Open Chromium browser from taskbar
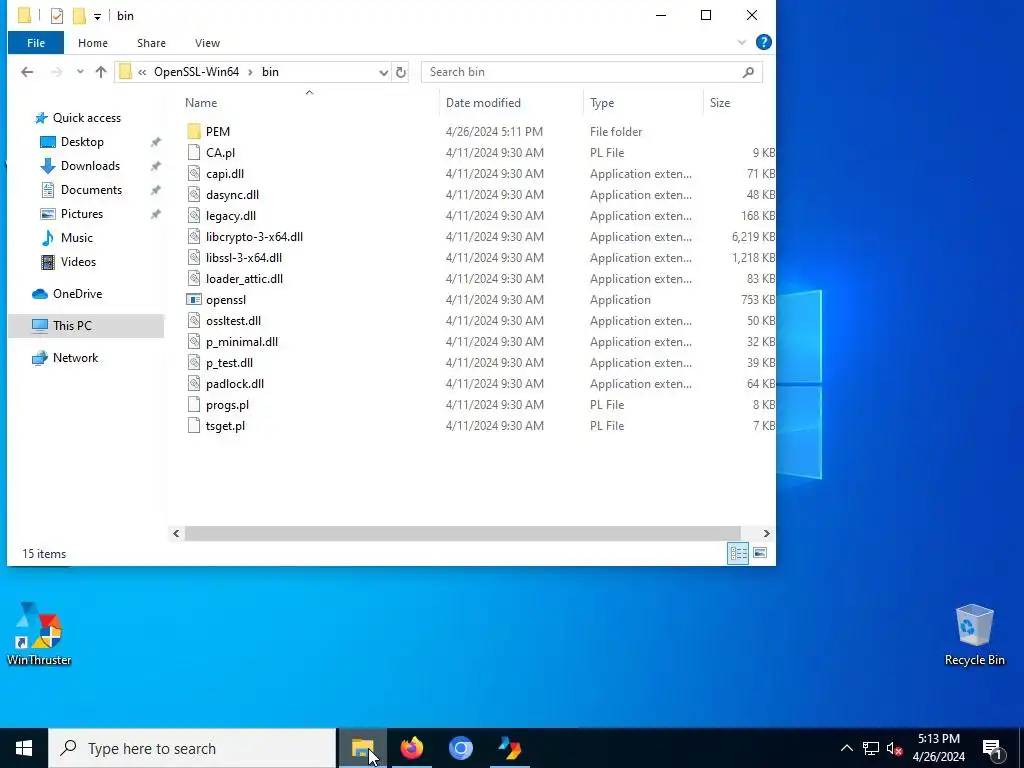1024x768 pixels. [460, 748]
